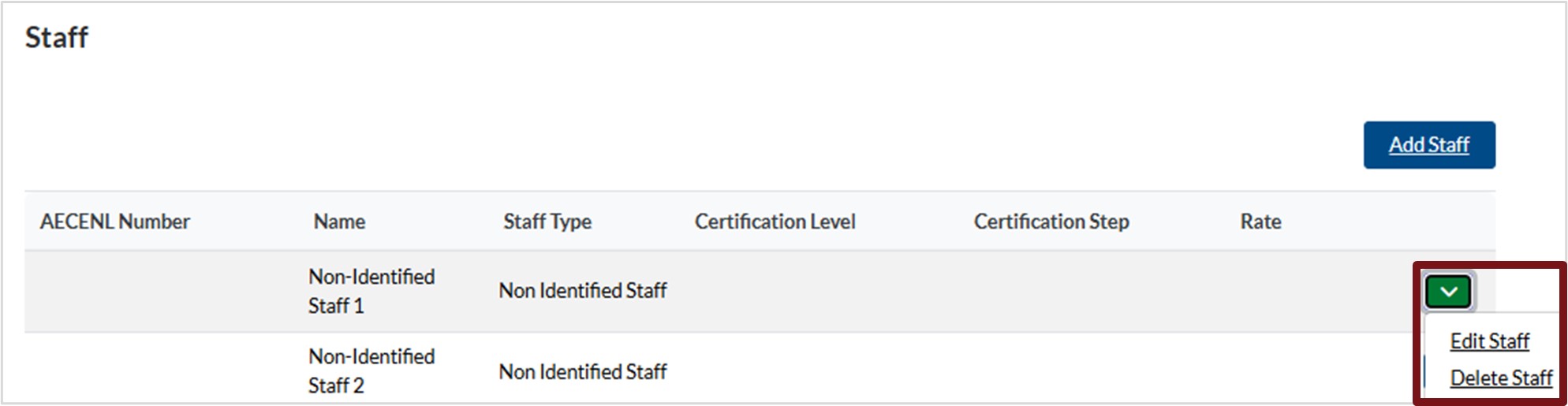1568x406 pixels.
Task: Click the Name column header
Action: [x=339, y=222]
